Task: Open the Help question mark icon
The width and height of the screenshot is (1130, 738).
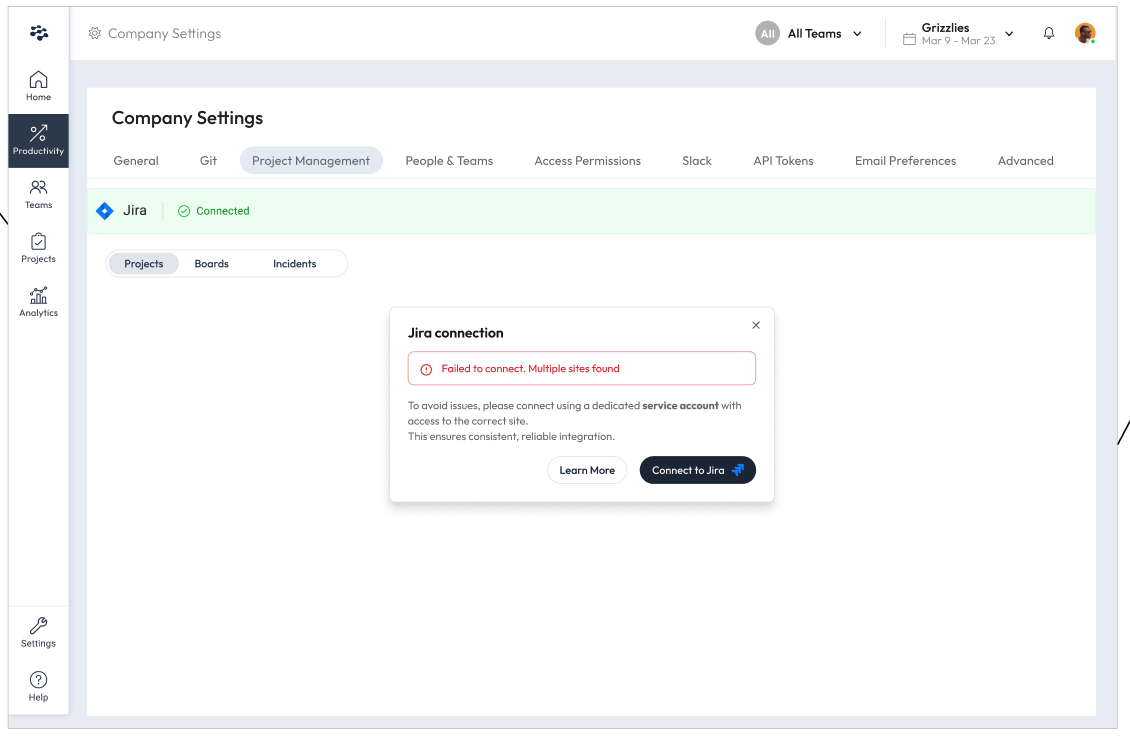Action: coord(38,686)
